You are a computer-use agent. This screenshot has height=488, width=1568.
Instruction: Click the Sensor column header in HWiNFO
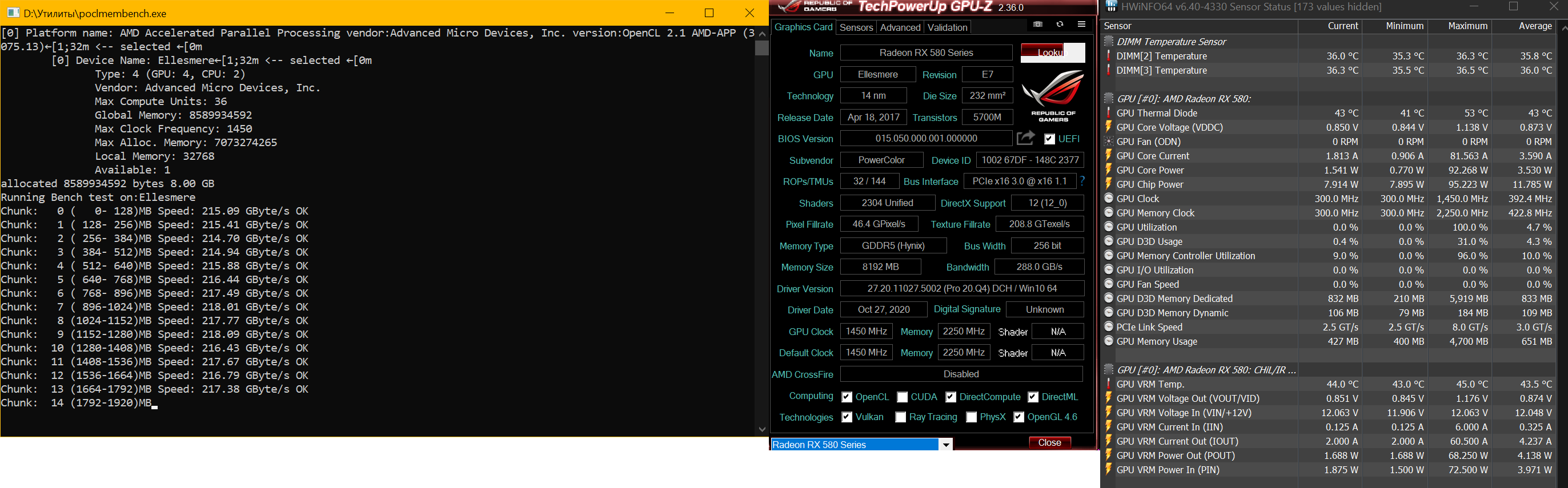[1199, 26]
